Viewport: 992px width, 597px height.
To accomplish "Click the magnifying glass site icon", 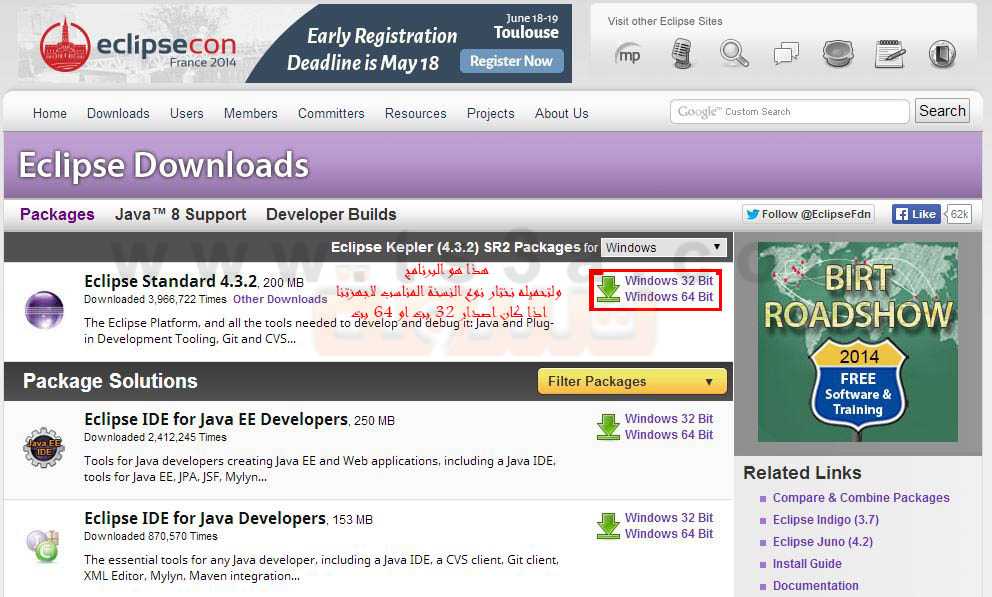I will click(x=734, y=54).
